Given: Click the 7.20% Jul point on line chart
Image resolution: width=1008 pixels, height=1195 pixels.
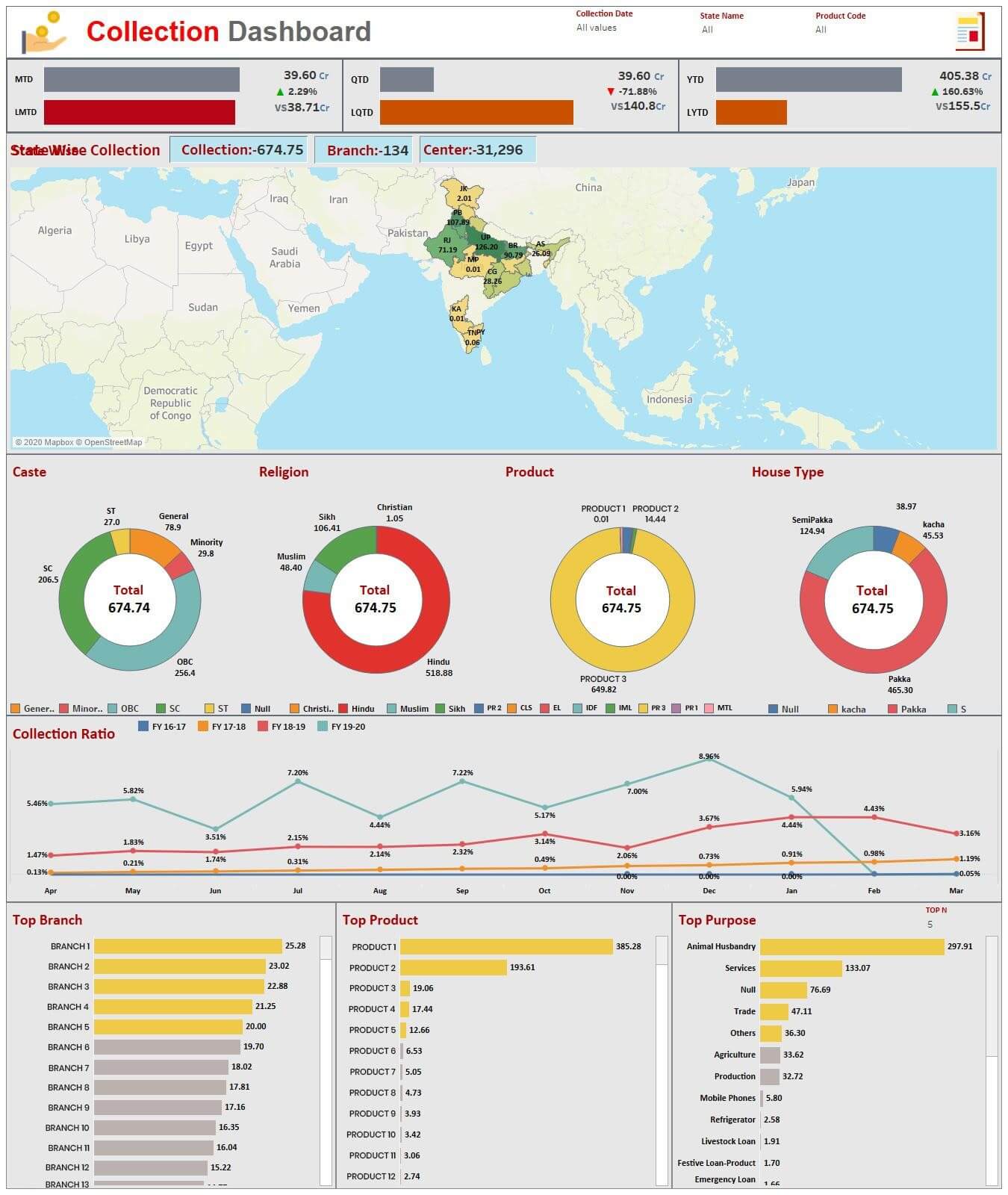Looking at the screenshot, I should (x=298, y=781).
